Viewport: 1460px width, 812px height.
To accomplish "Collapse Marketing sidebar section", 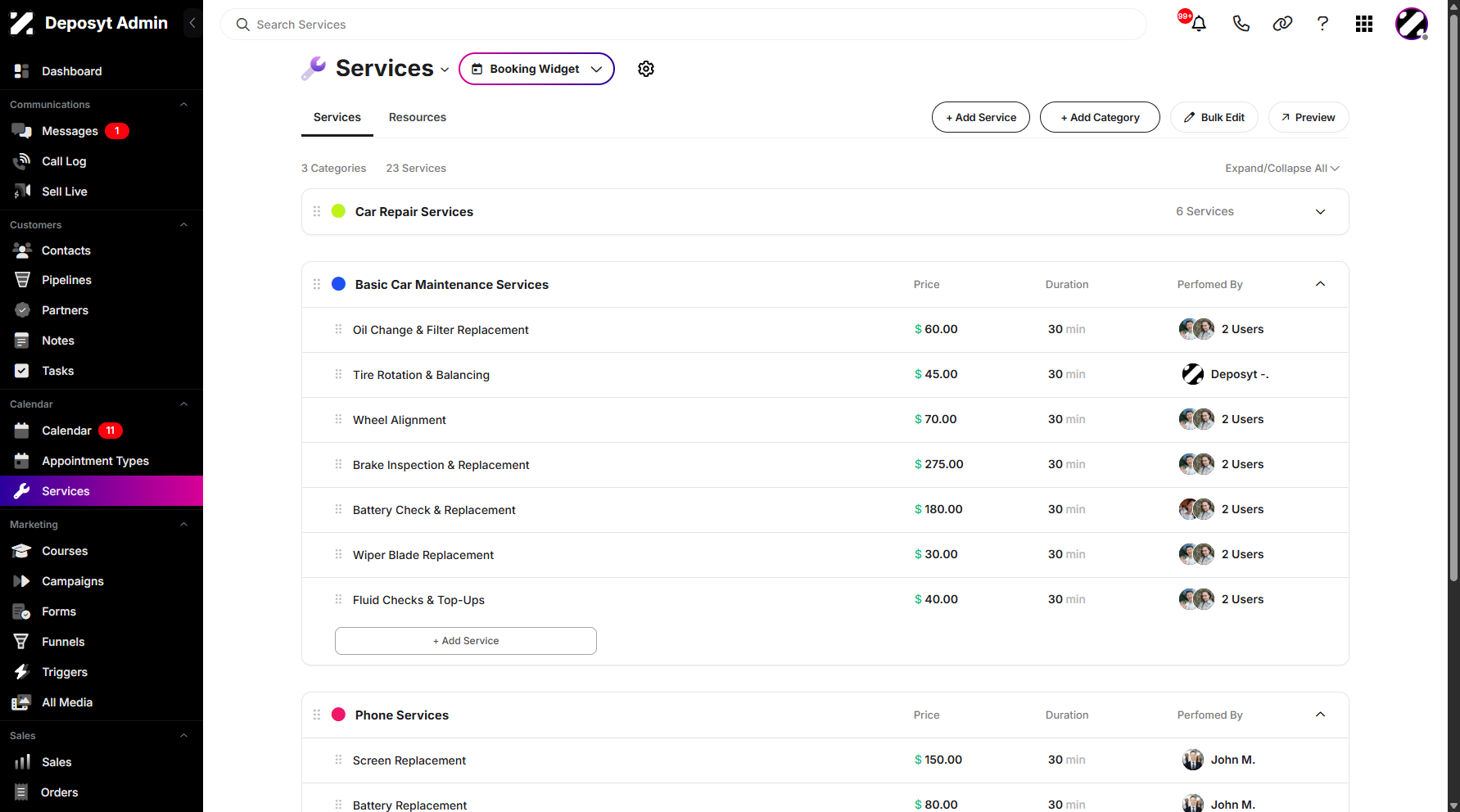I will pyautogui.click(x=183, y=525).
